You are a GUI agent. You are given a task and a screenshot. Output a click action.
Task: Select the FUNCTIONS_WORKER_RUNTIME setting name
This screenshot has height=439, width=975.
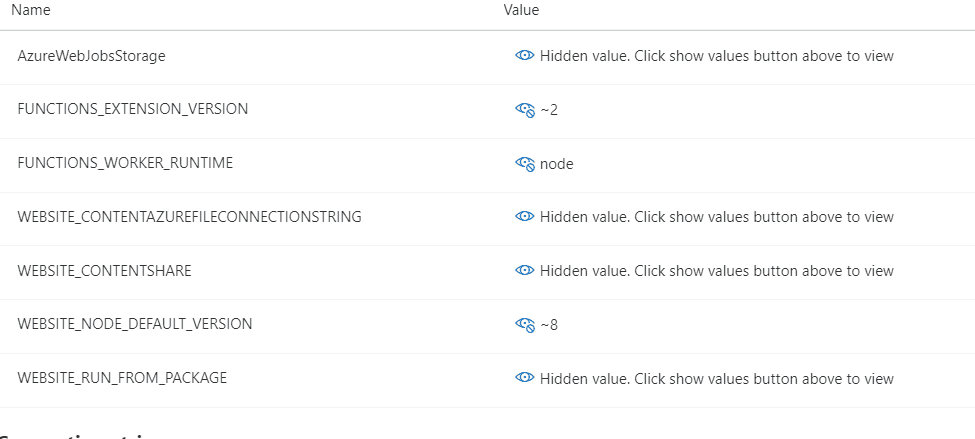coord(125,163)
